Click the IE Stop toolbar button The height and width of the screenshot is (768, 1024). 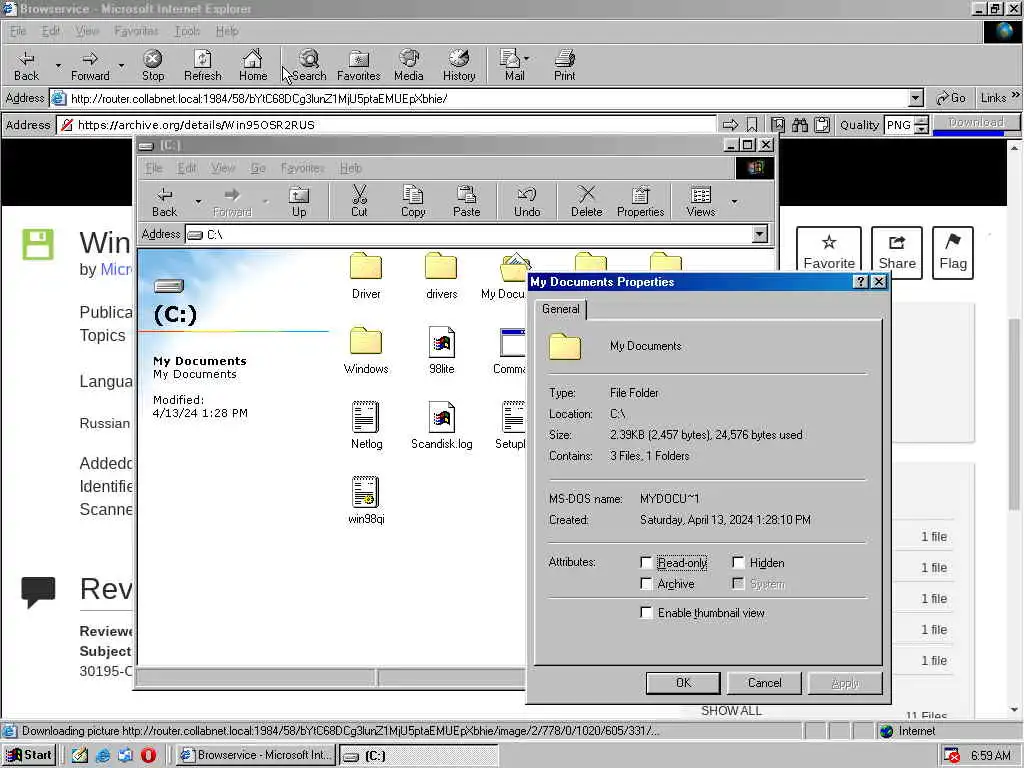153,65
